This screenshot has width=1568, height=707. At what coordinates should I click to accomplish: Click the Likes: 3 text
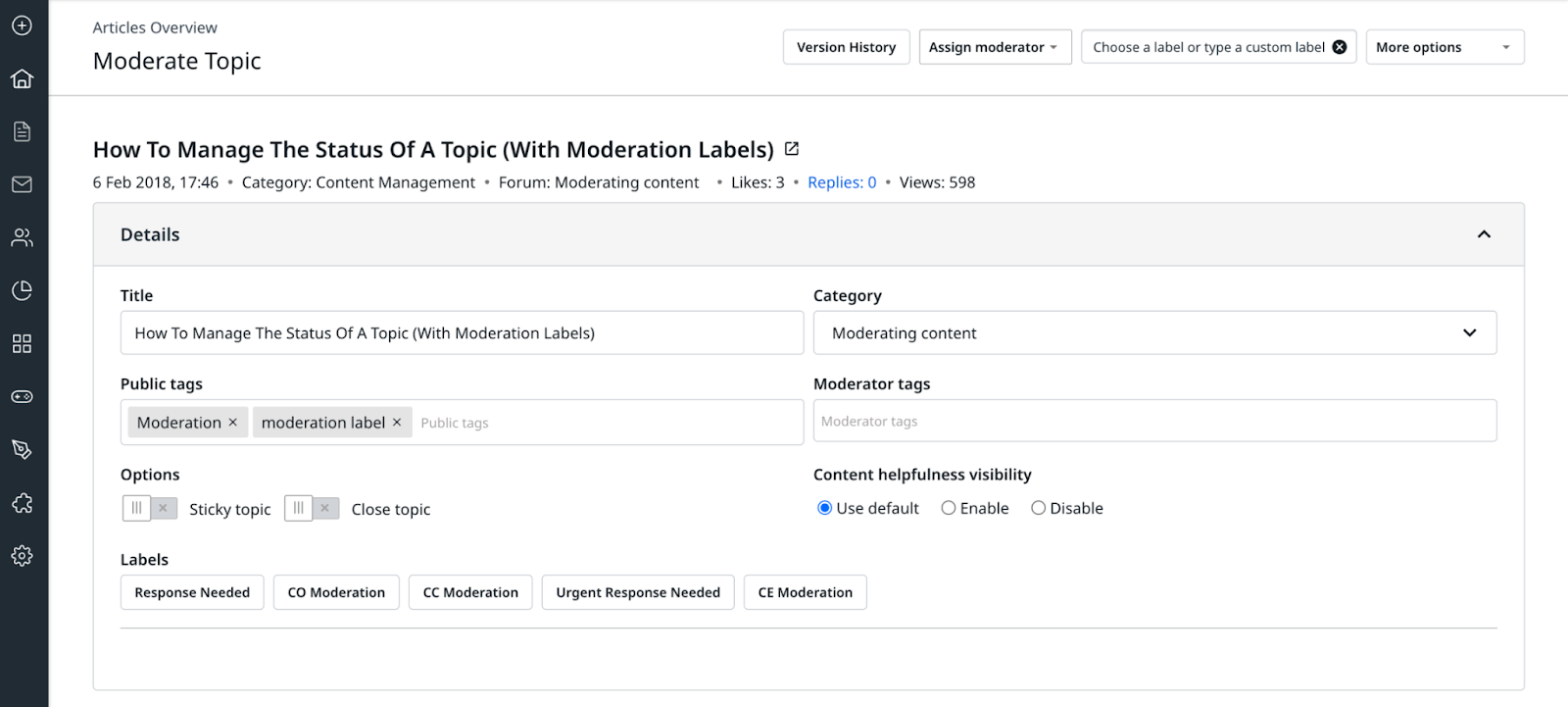point(758,182)
